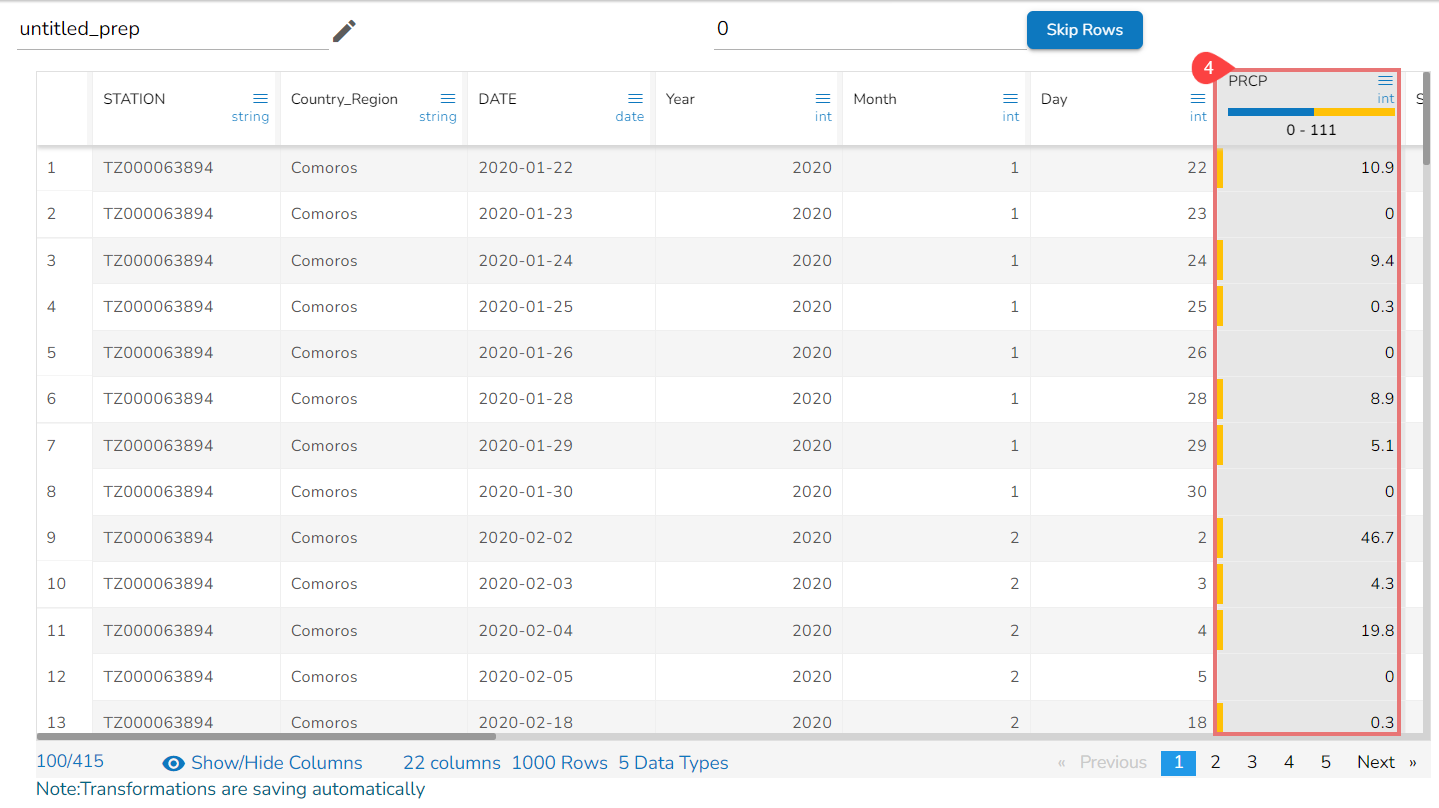Open the STATION column menu icon
Viewport: 1439px width, 808px height.
tap(260, 98)
